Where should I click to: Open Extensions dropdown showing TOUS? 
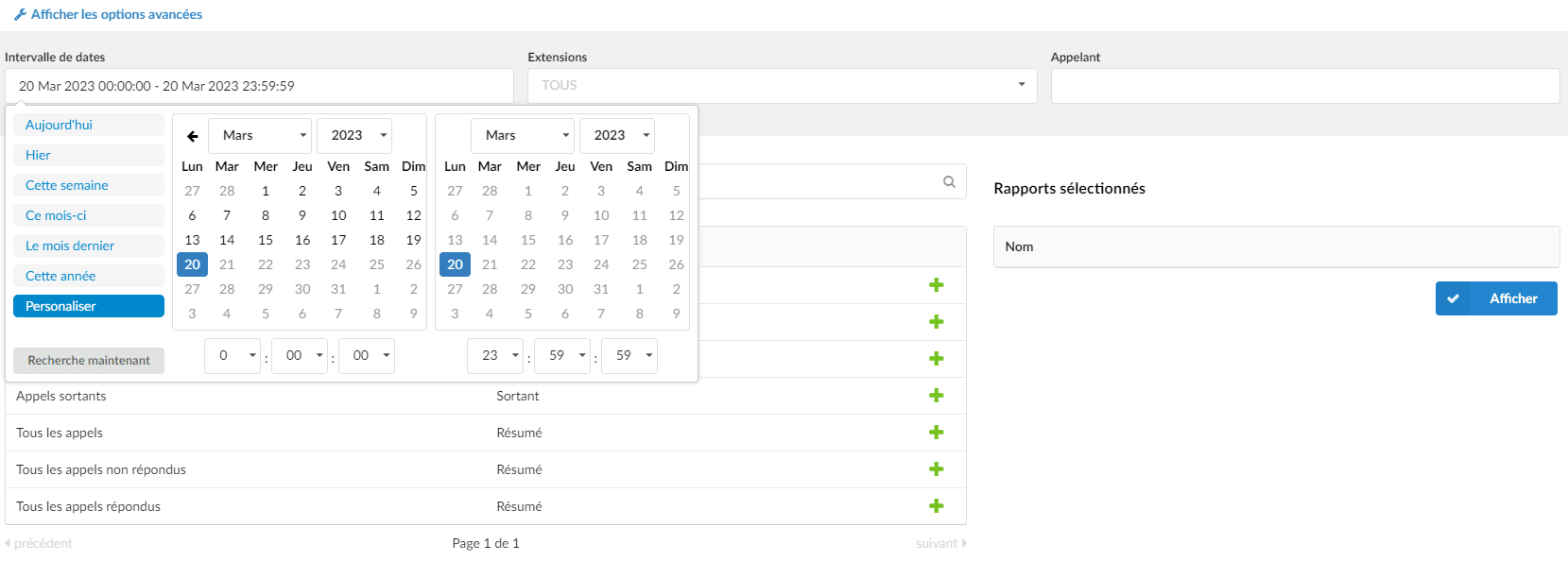click(782, 86)
